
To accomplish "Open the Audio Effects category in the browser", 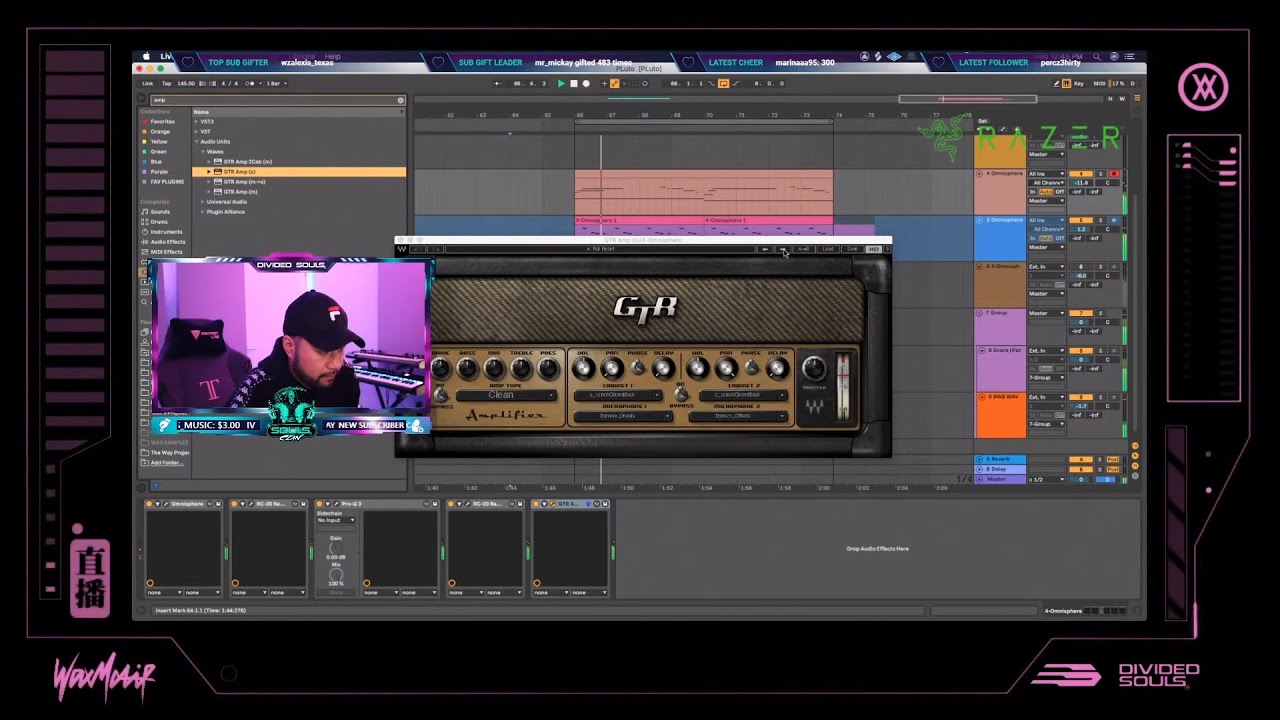I will coord(167,241).
